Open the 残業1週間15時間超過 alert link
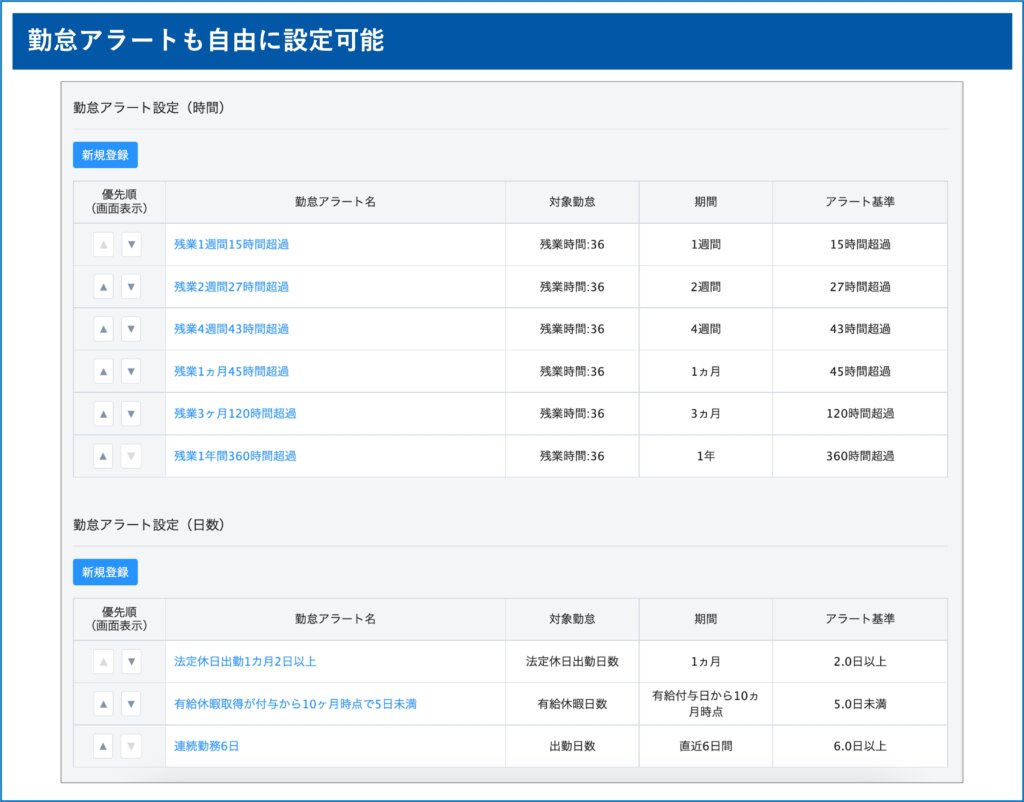Screen dimensions: 1024x802 tap(231, 245)
